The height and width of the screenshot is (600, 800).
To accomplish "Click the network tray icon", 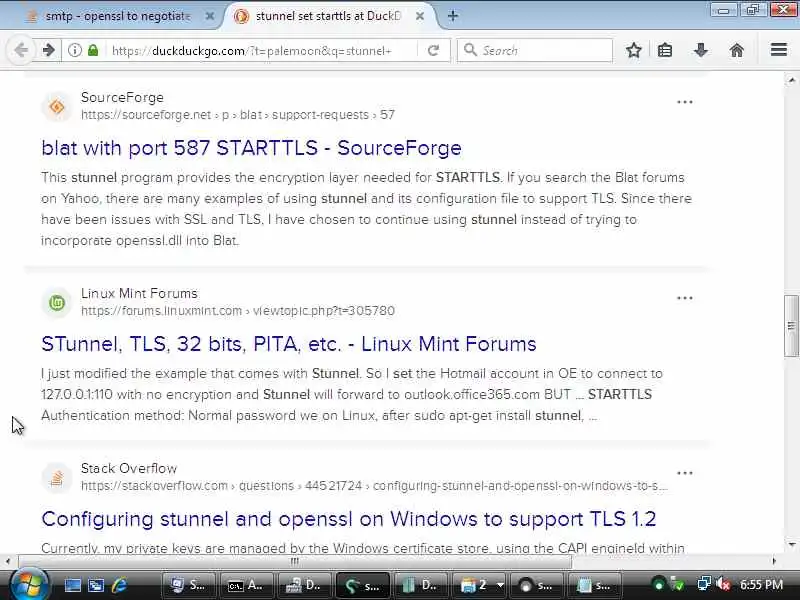I will pos(704,584).
